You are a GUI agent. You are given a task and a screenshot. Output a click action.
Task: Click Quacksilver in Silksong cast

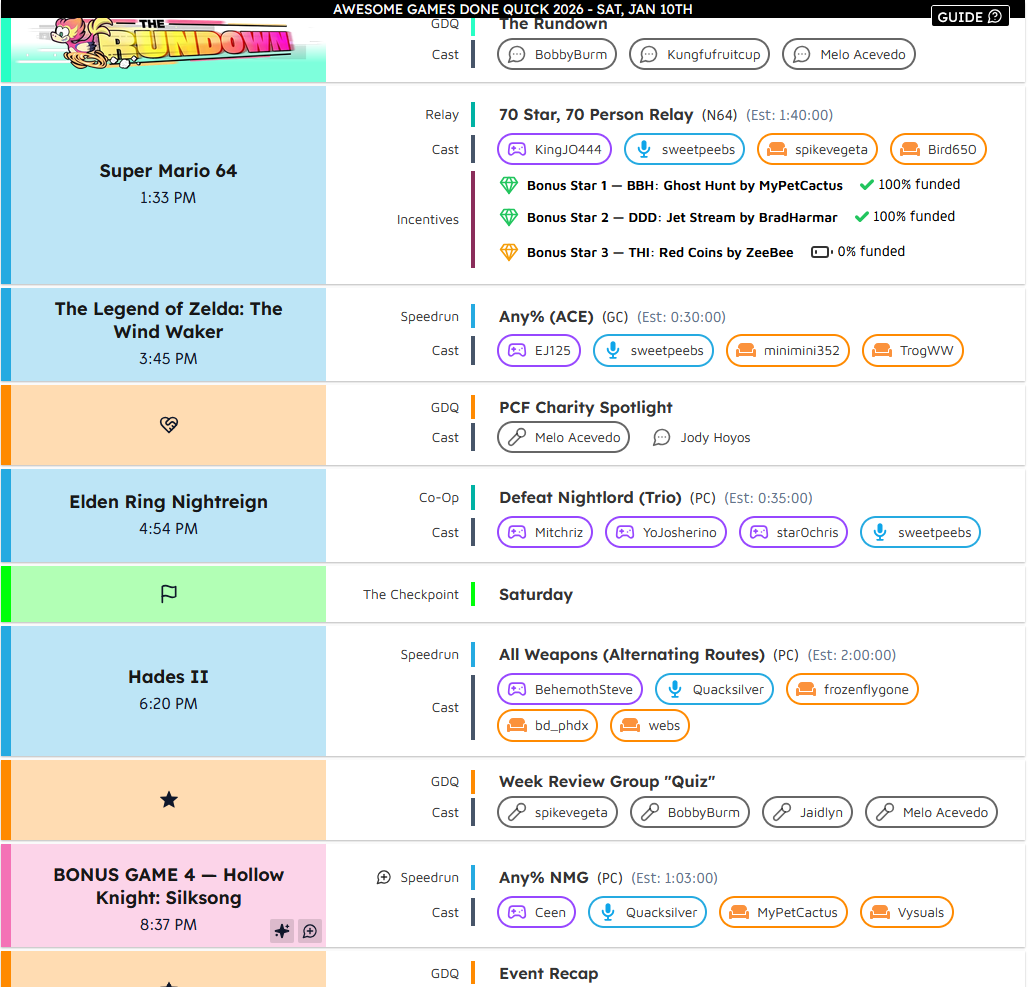(648, 912)
